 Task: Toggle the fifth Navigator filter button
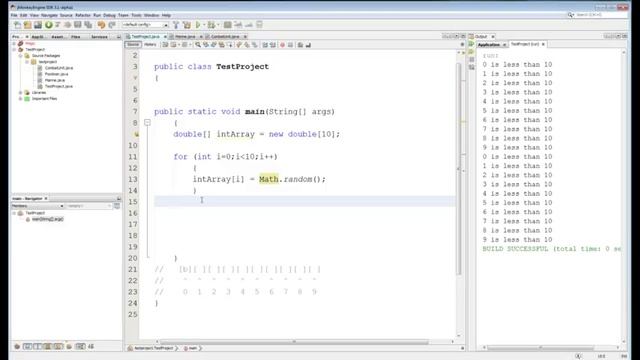pos(58,346)
